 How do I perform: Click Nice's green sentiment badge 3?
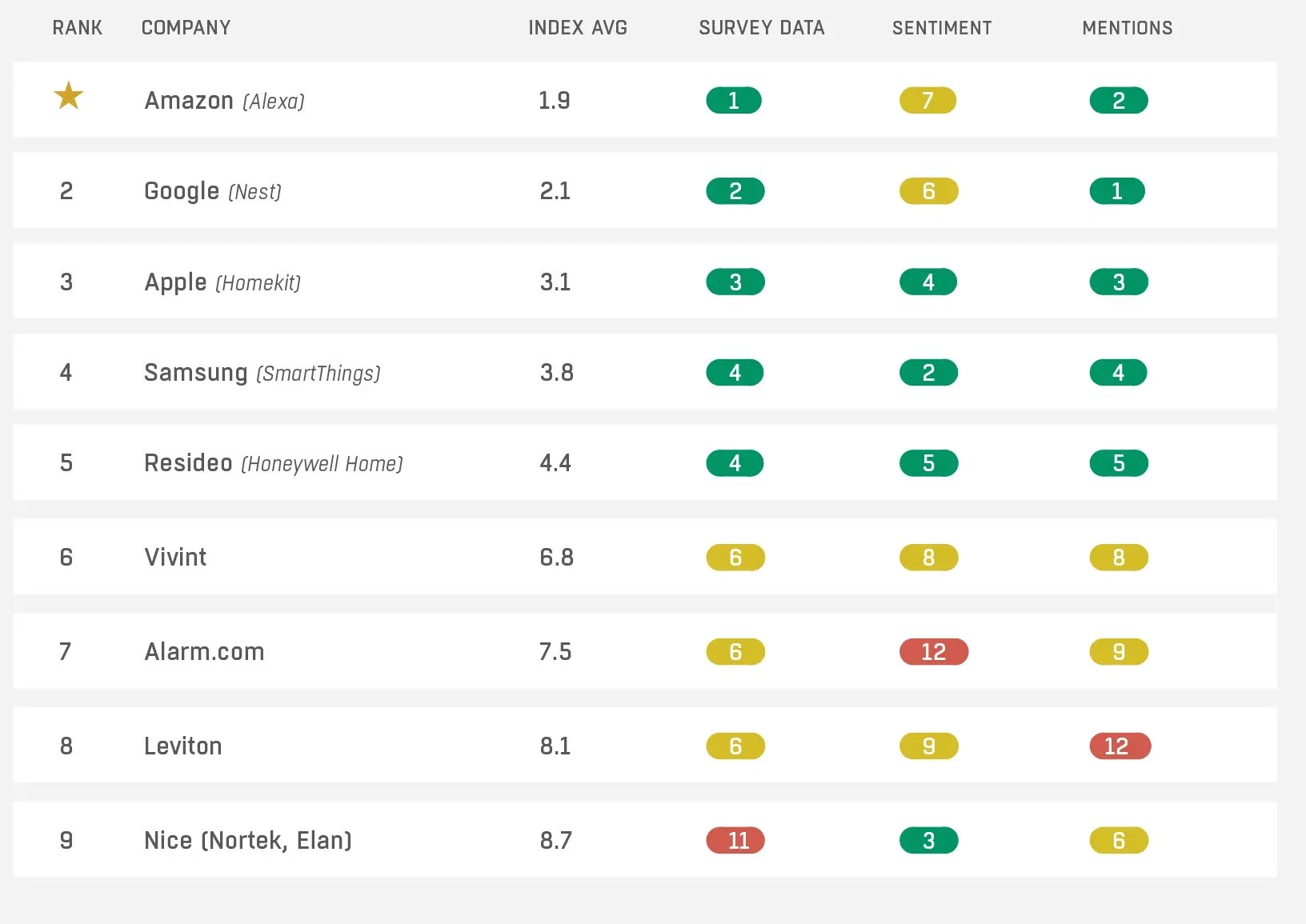coord(928,841)
